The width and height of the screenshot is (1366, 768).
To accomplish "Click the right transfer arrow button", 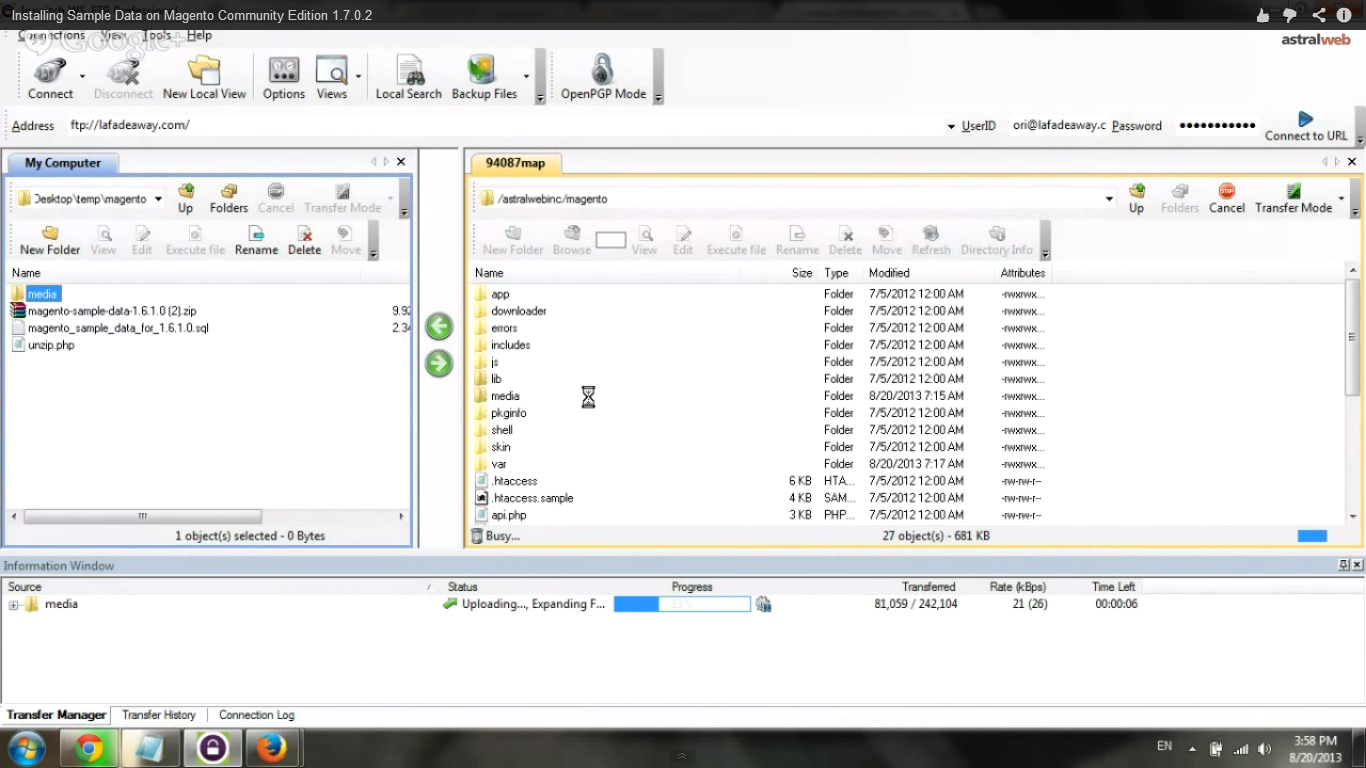I will click(439, 363).
